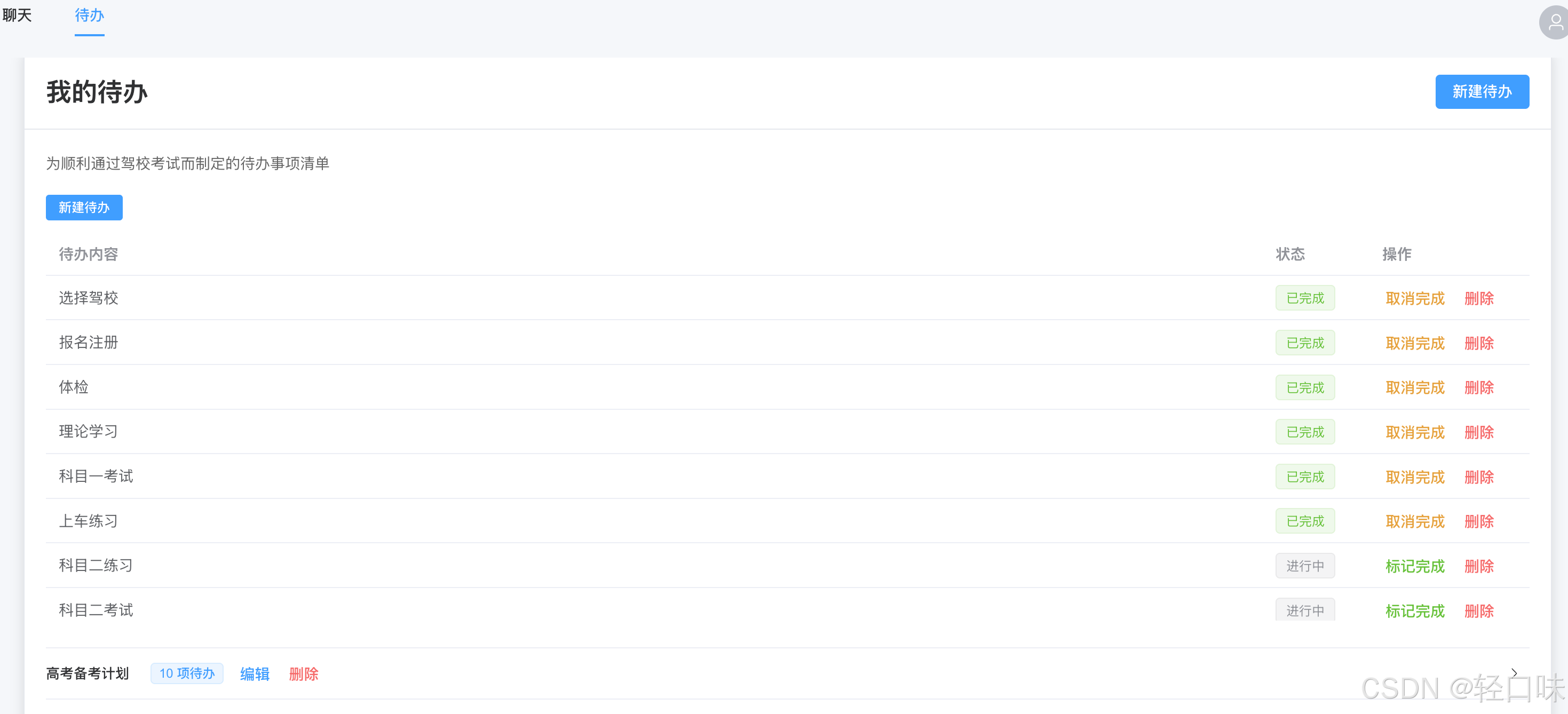
Task: Mark 科目二考试 as completed
Action: pyautogui.click(x=1415, y=611)
